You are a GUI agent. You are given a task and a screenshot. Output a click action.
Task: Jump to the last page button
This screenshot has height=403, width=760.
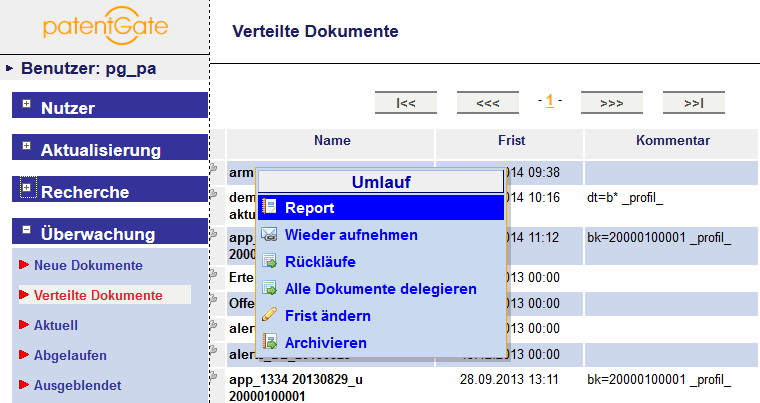[x=693, y=102]
